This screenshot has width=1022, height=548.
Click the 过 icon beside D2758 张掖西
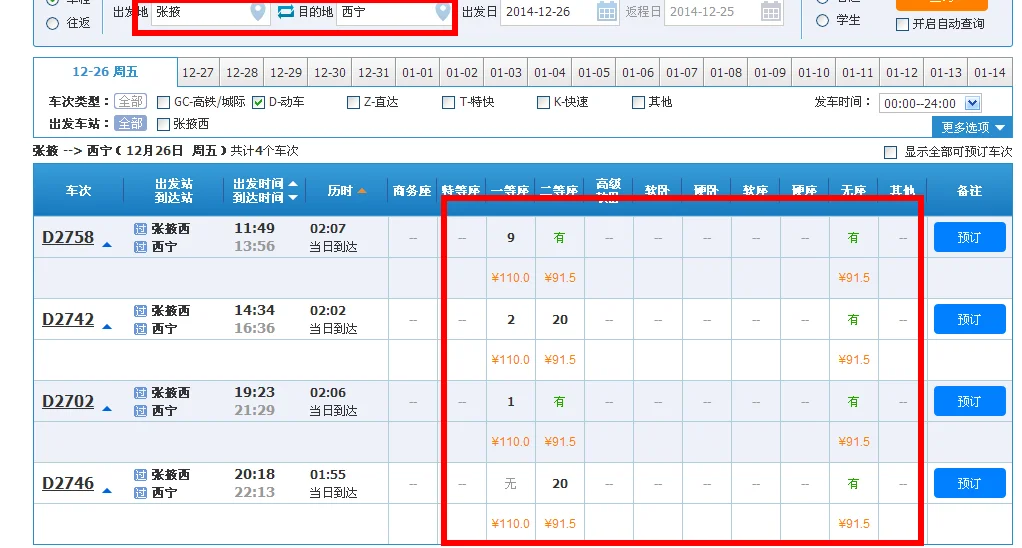point(140,229)
